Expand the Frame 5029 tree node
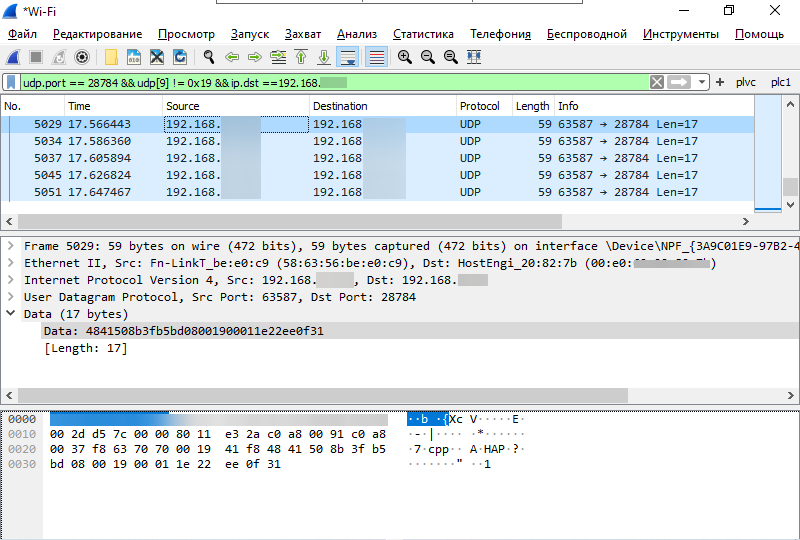The height and width of the screenshot is (540, 800). (x=11, y=246)
